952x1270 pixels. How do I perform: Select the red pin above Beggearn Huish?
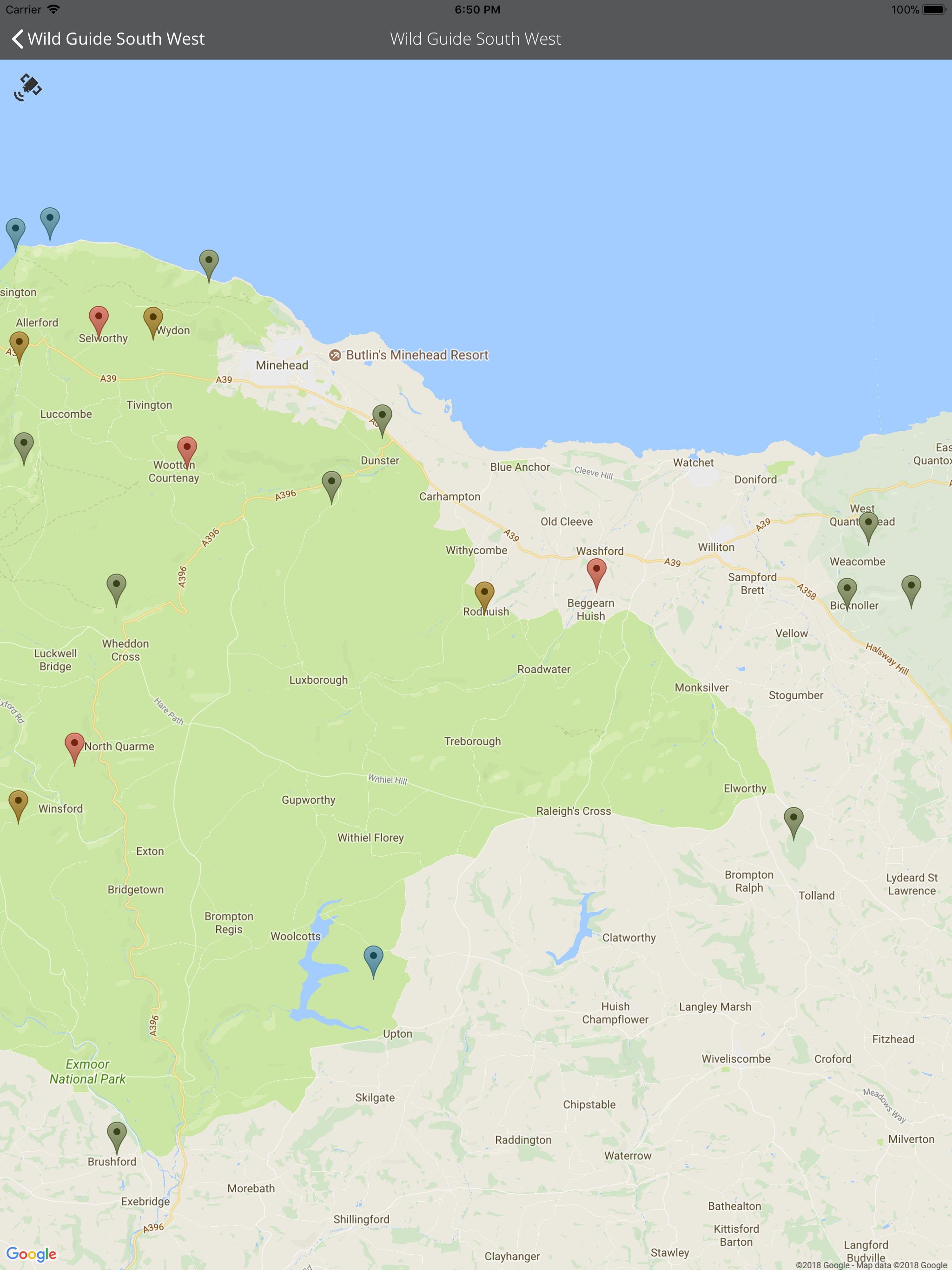tap(596, 575)
